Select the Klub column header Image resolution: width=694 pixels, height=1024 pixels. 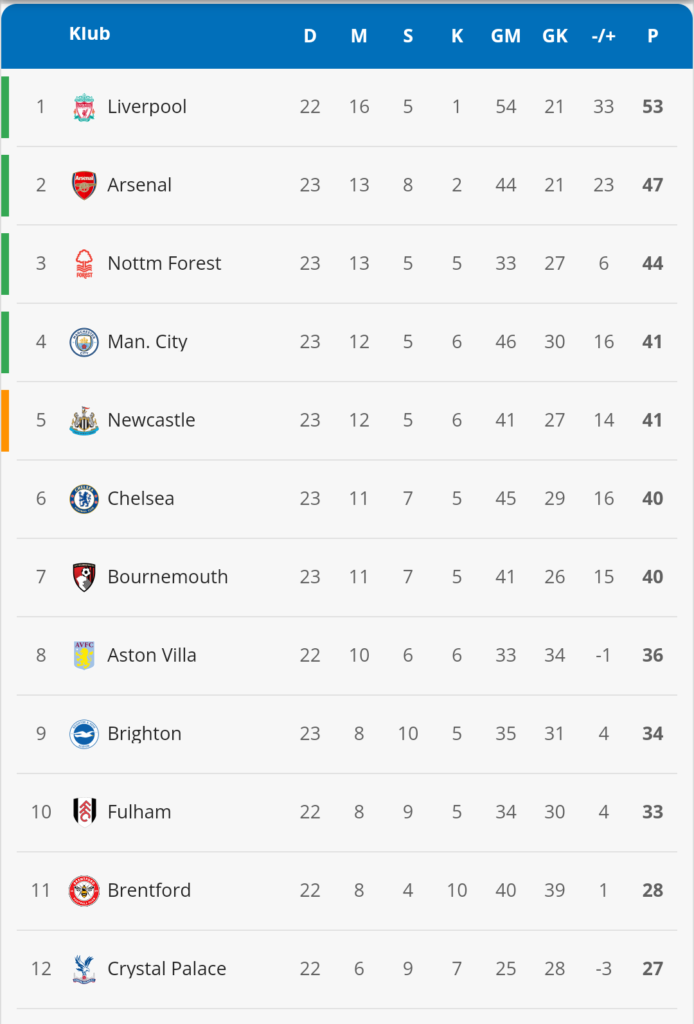click(89, 34)
